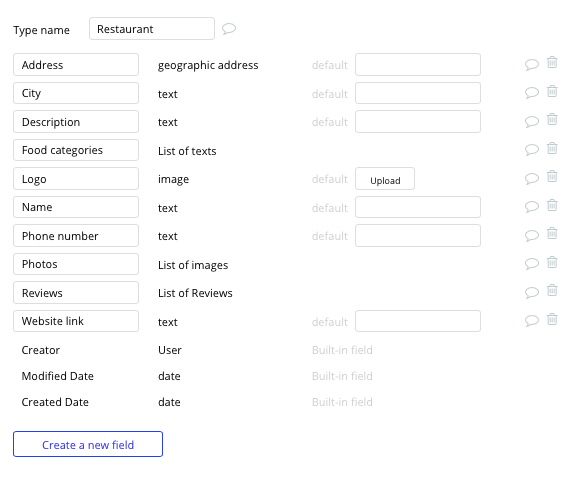Open comment icon for Name field
The height and width of the screenshot is (482, 581).
[x=532, y=207]
